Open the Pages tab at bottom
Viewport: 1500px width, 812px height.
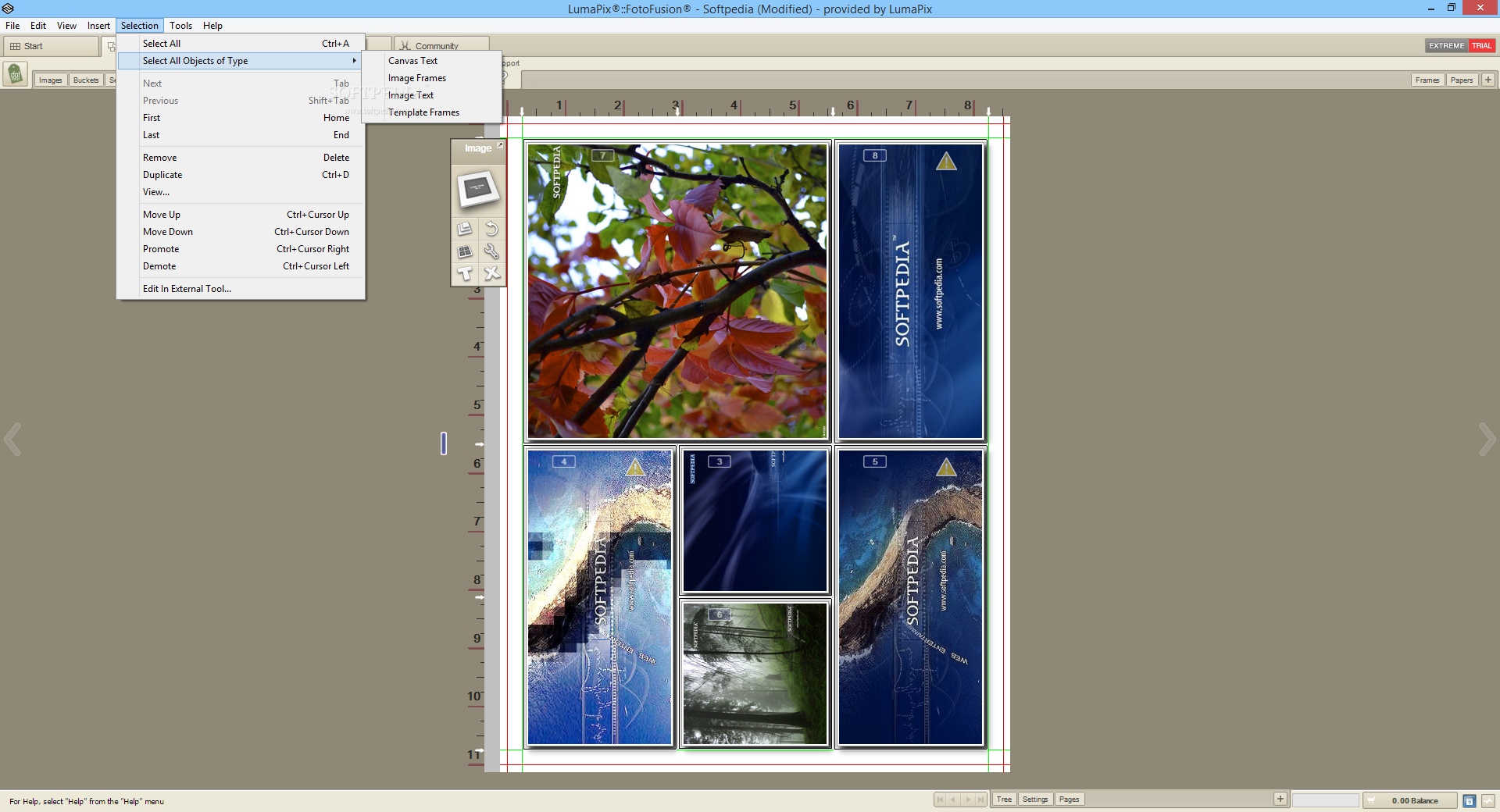(1069, 800)
